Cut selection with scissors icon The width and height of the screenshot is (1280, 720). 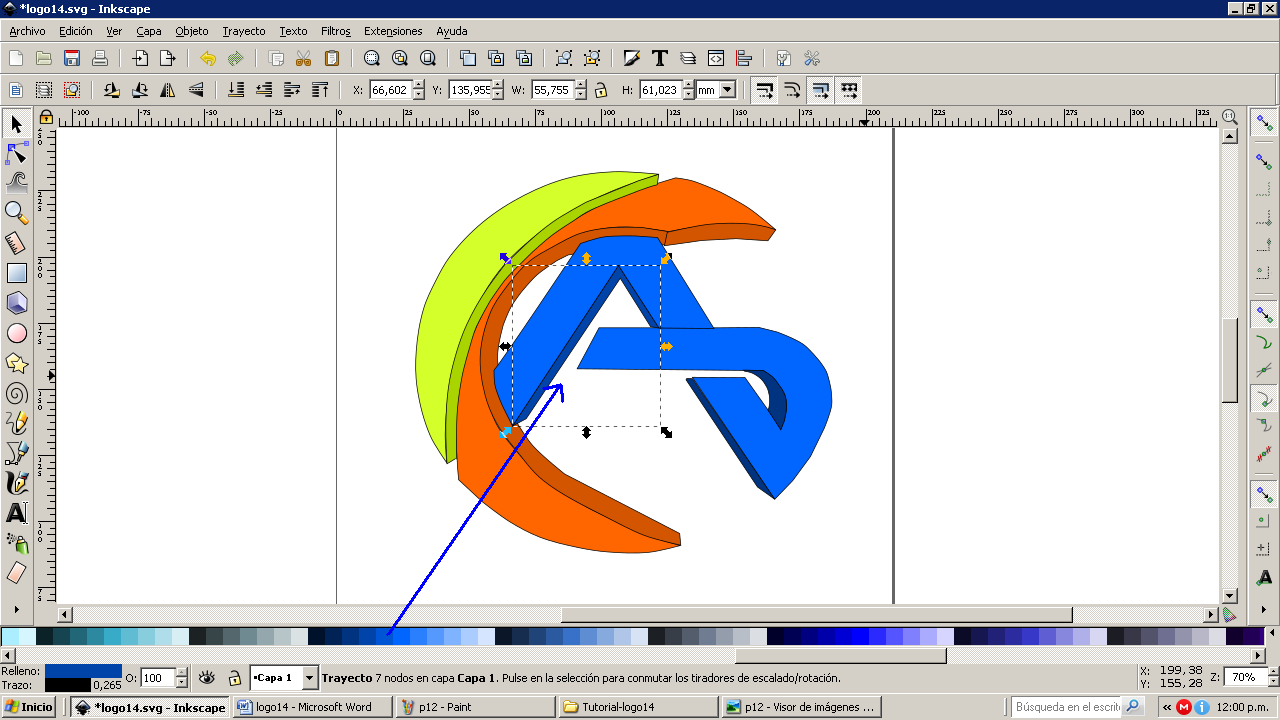coord(304,58)
